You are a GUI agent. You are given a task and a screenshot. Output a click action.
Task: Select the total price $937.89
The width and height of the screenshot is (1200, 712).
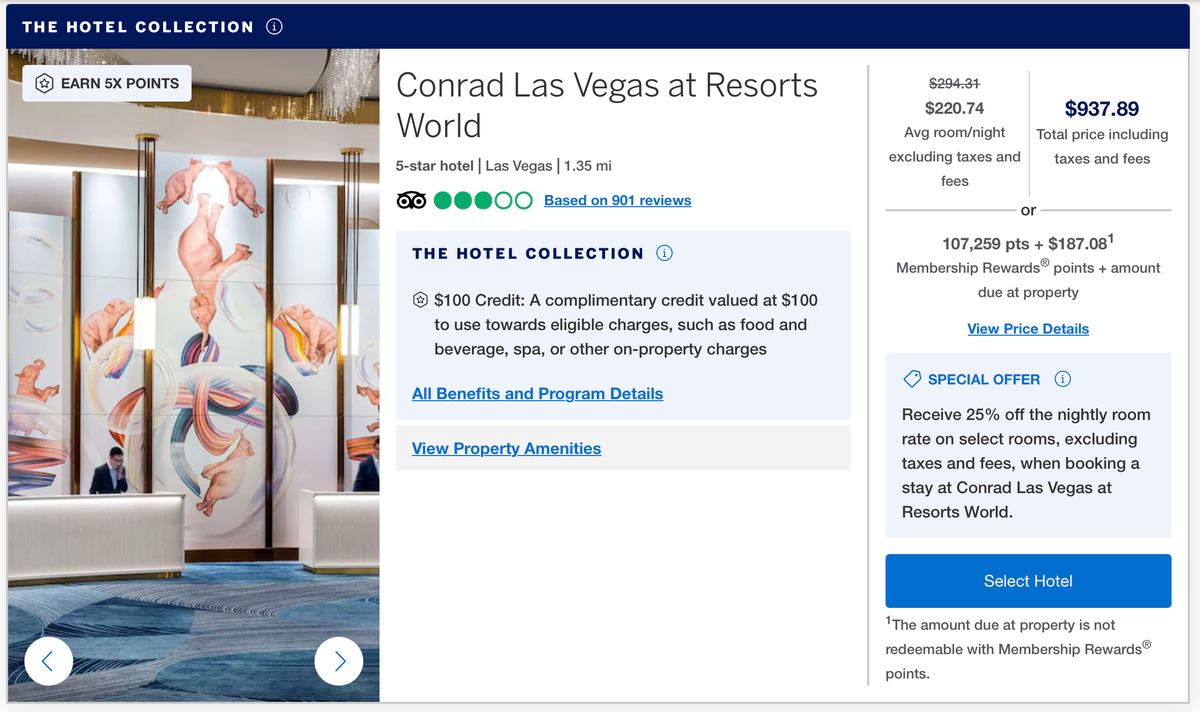click(x=1102, y=108)
